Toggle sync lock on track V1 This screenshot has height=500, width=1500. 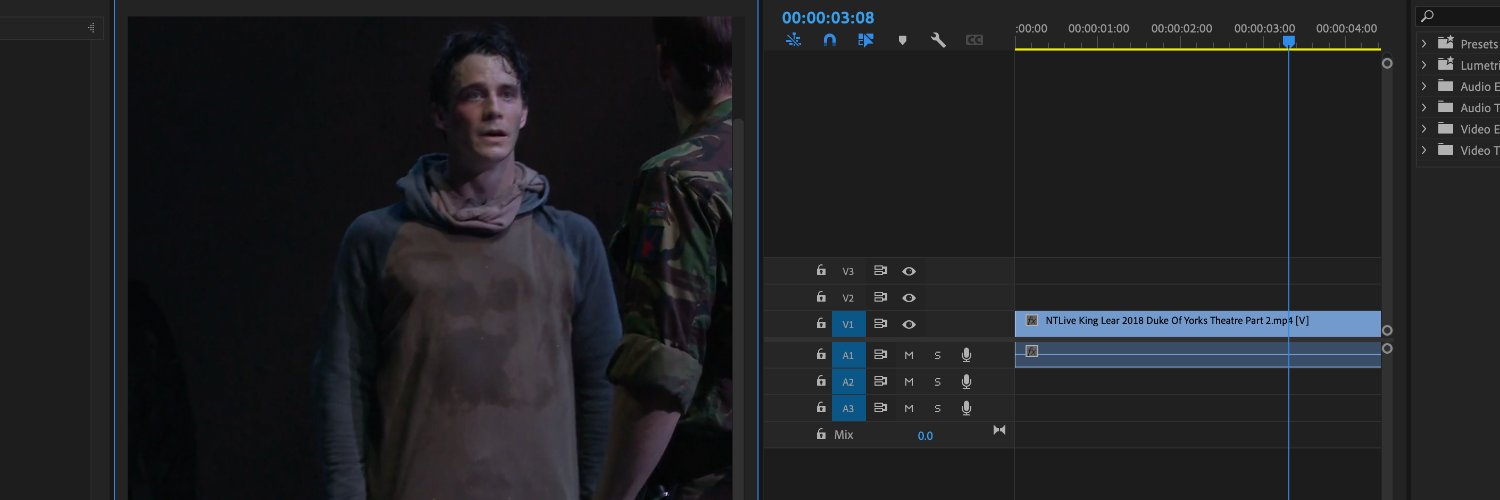[881, 323]
